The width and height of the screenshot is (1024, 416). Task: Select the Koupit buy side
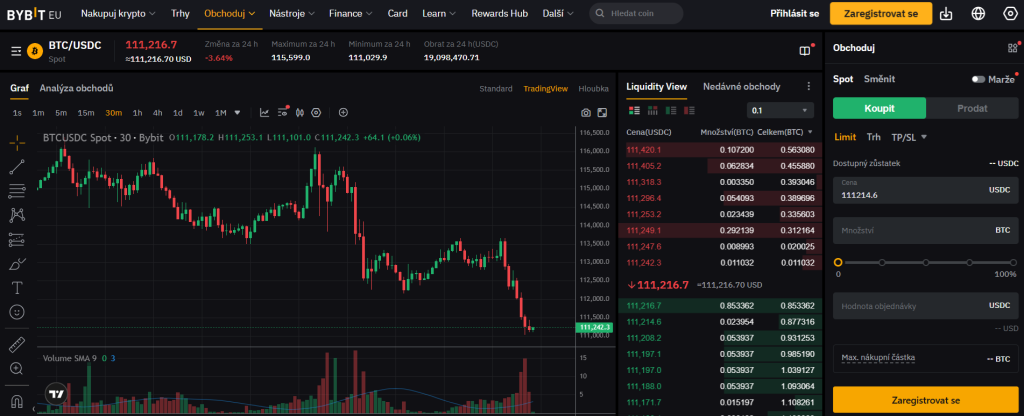pos(879,108)
